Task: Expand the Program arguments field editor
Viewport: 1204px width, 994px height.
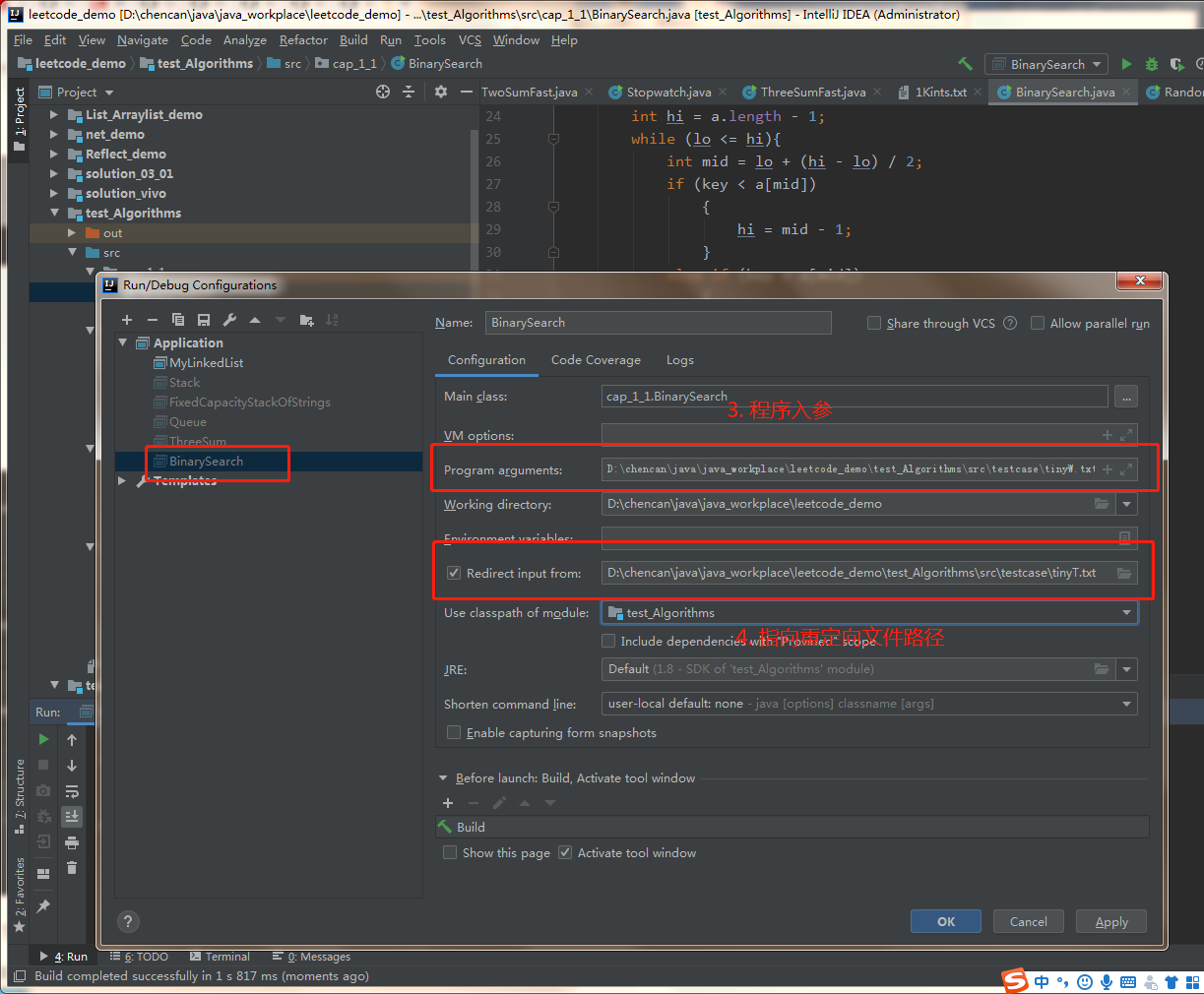Action: [1126, 469]
